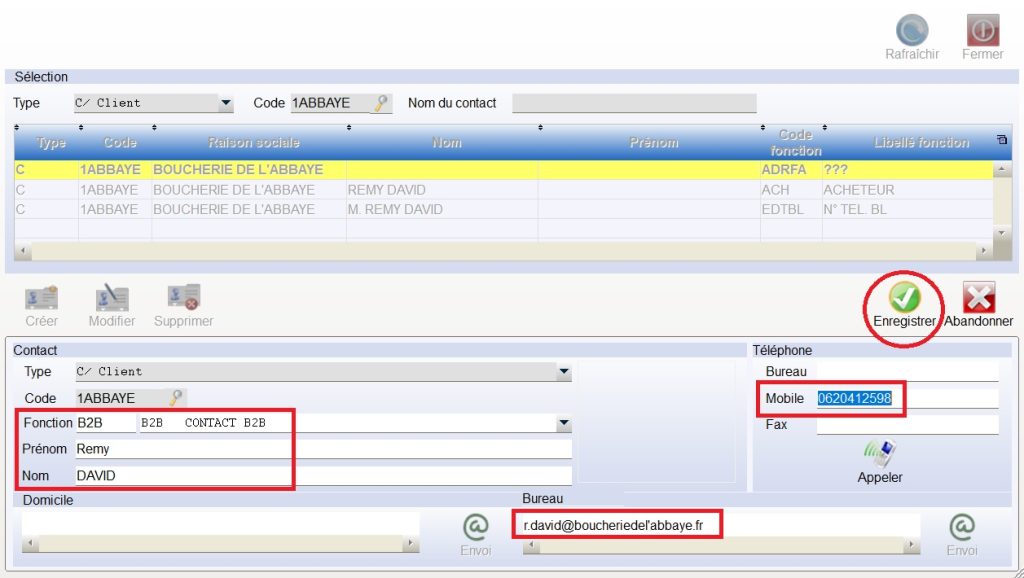This screenshot has width=1024, height=578.
Task: Click the Mobile phone number field
Action: coord(906,399)
